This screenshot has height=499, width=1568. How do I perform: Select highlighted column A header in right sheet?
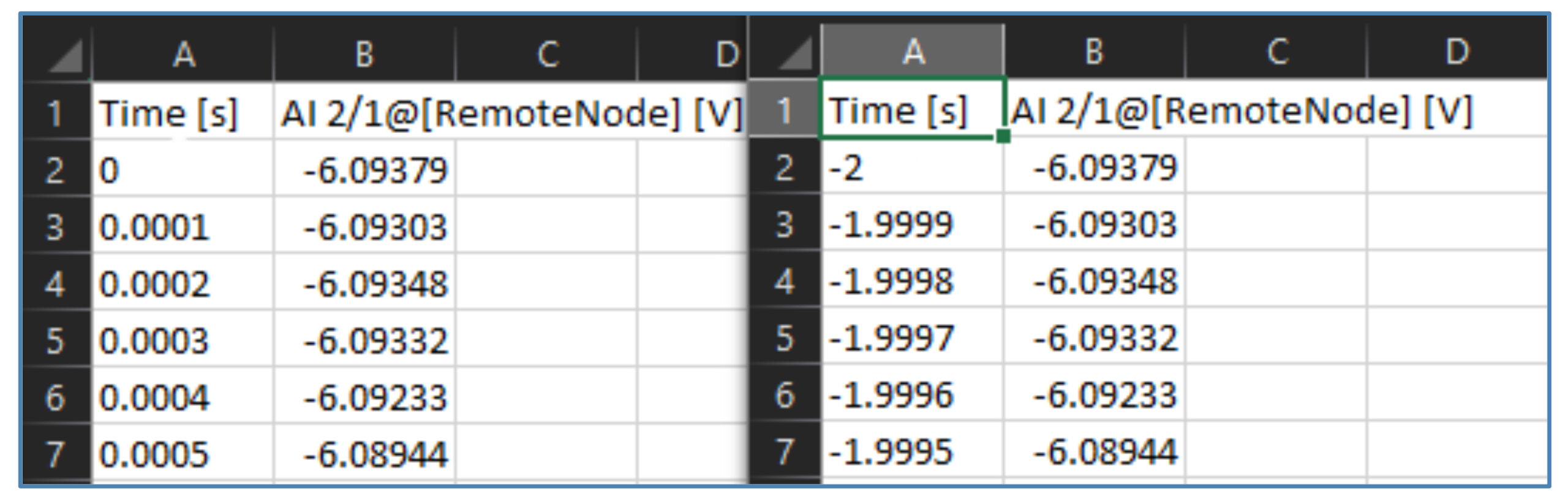[x=913, y=51]
